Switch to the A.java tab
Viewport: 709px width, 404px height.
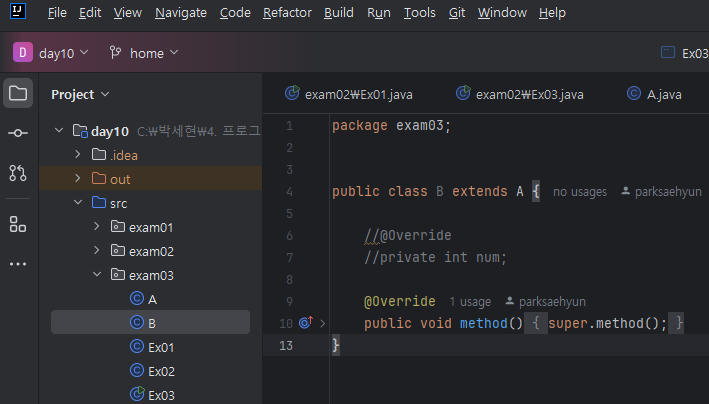pos(654,94)
